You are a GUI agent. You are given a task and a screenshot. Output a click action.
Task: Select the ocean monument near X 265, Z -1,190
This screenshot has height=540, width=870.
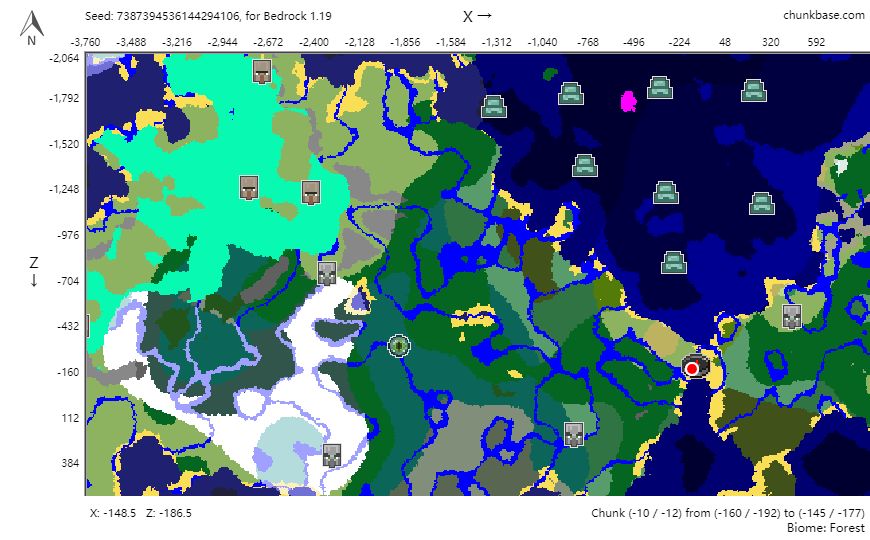(761, 203)
